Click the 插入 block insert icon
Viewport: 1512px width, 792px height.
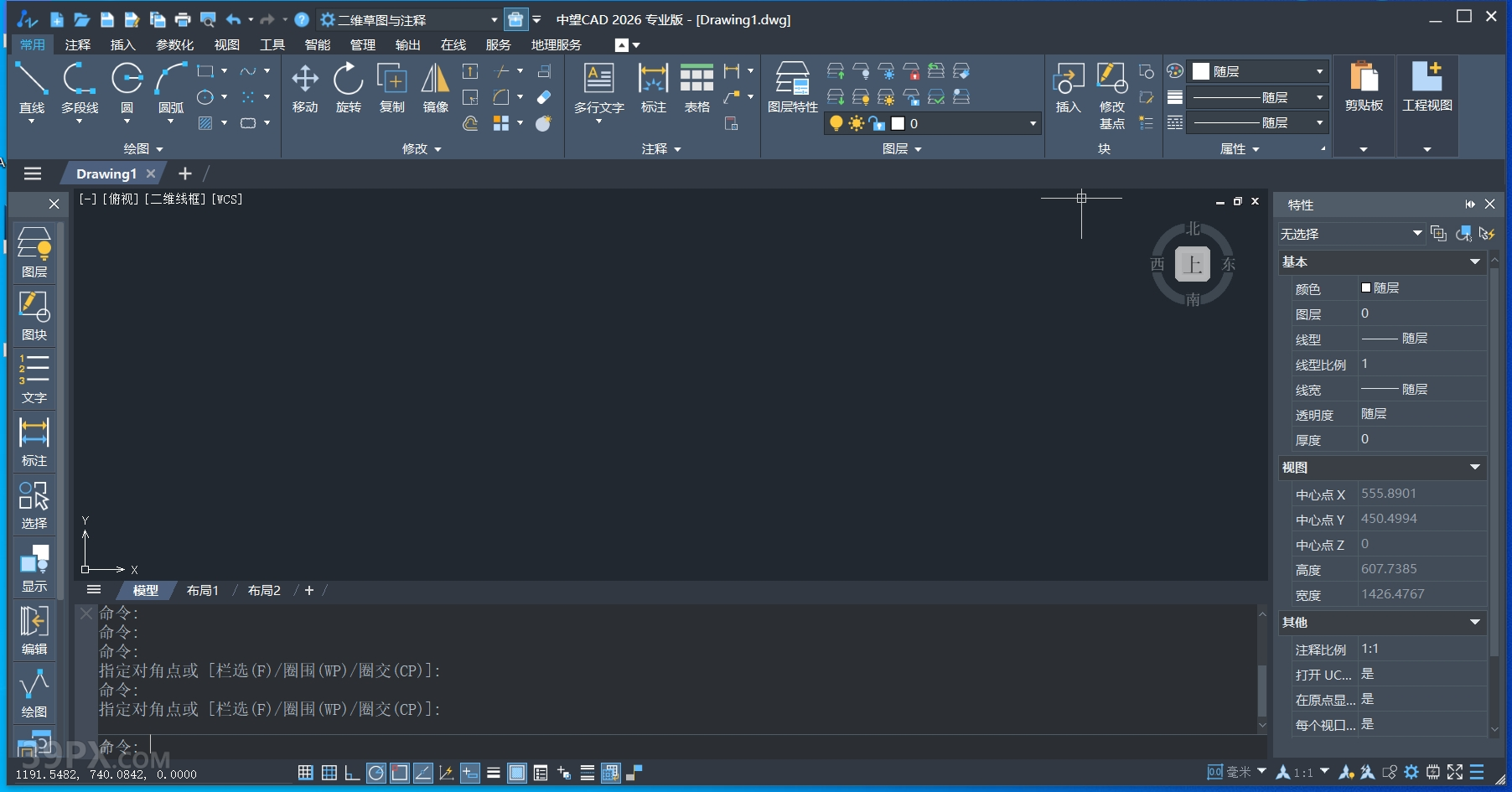coord(1068,88)
